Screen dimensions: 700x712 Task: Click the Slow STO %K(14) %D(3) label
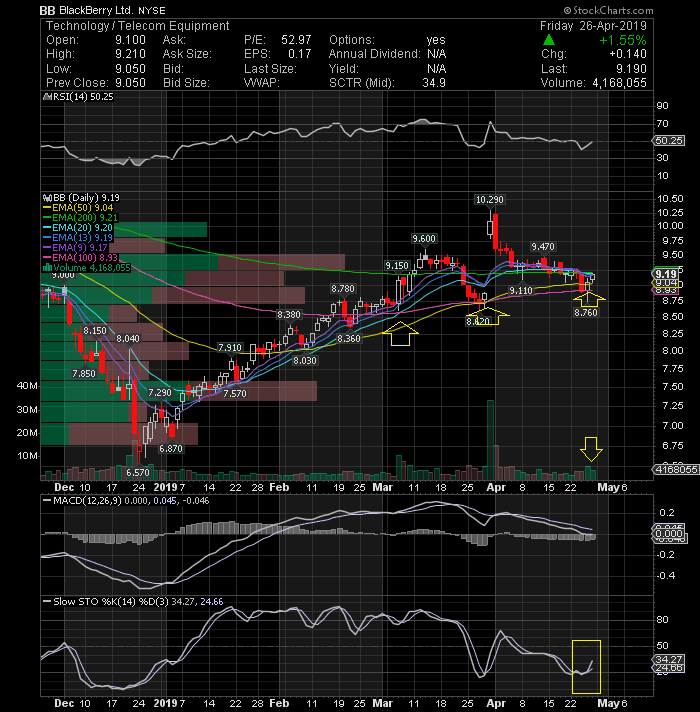click(x=110, y=601)
